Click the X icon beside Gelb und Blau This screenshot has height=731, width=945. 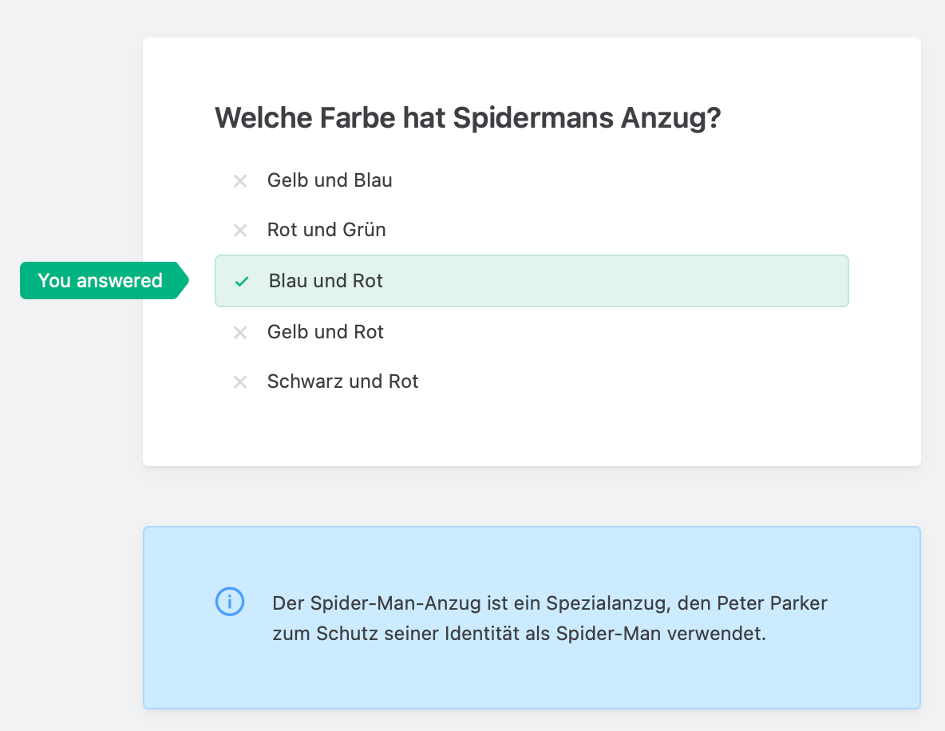click(240, 181)
